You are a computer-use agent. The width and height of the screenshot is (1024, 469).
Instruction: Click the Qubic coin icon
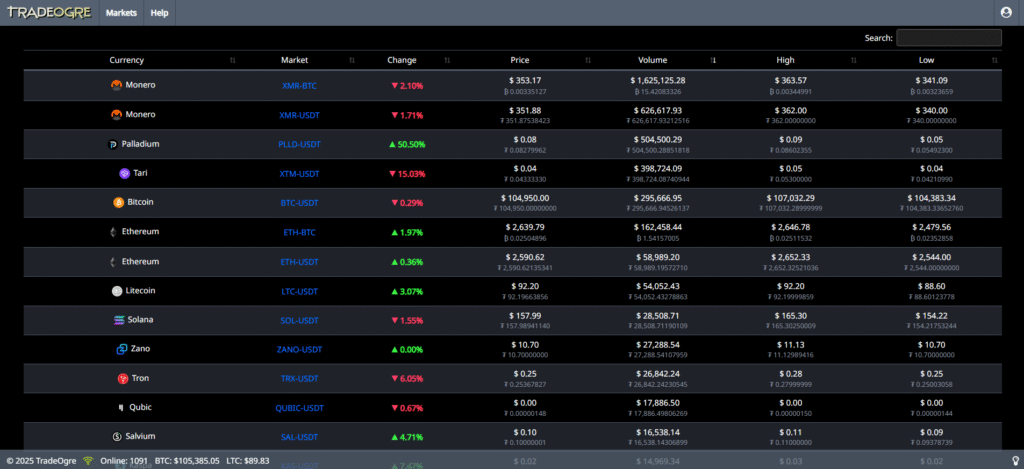click(x=121, y=408)
